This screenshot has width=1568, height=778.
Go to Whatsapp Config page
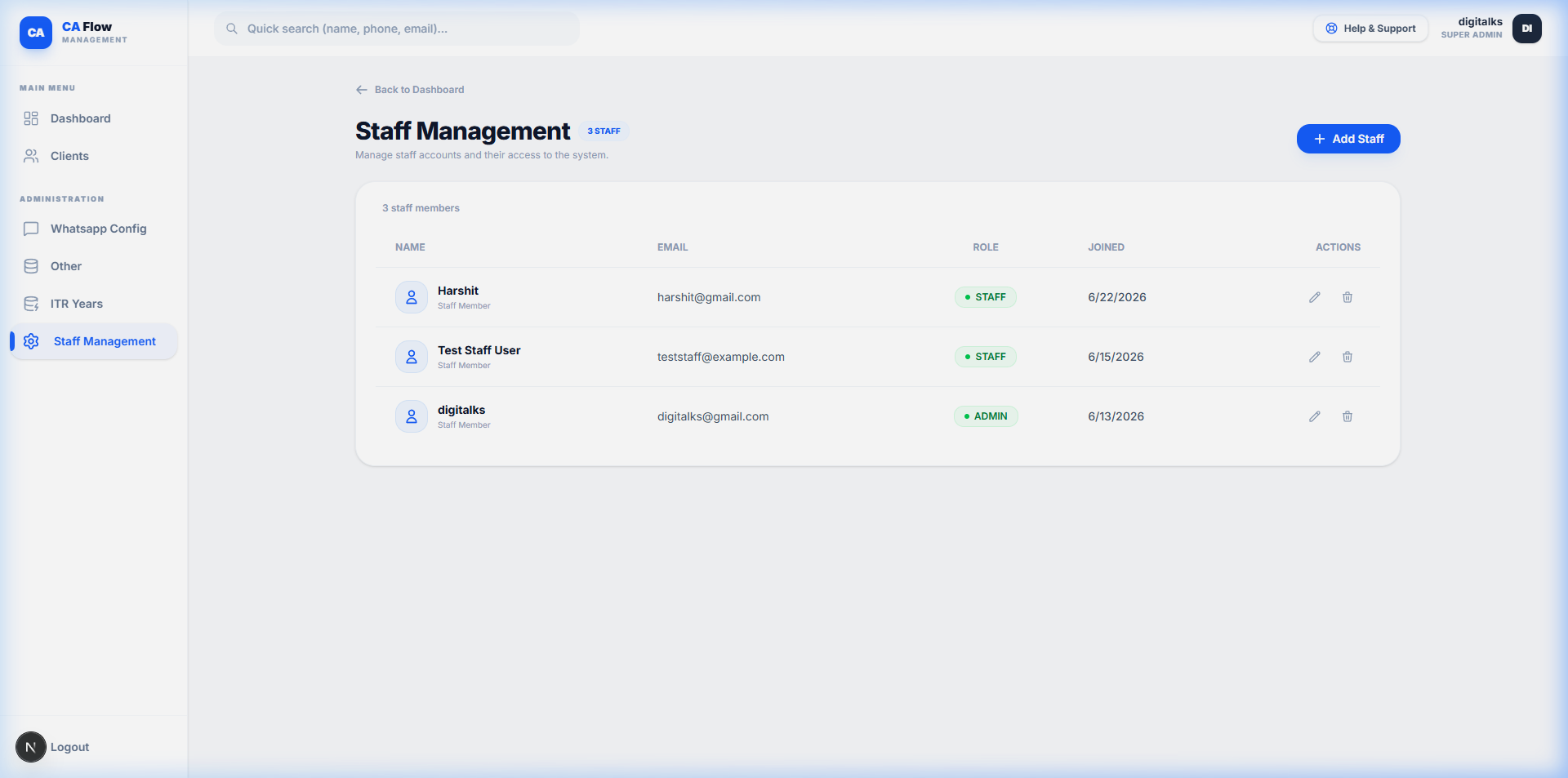[x=94, y=229]
